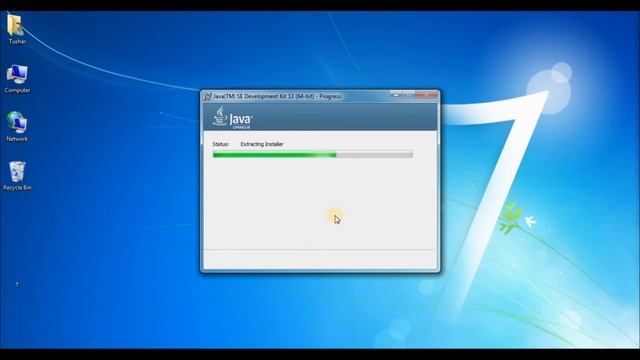The image size is (640, 360).
Task: Close the Java installer window
Action: point(427,95)
